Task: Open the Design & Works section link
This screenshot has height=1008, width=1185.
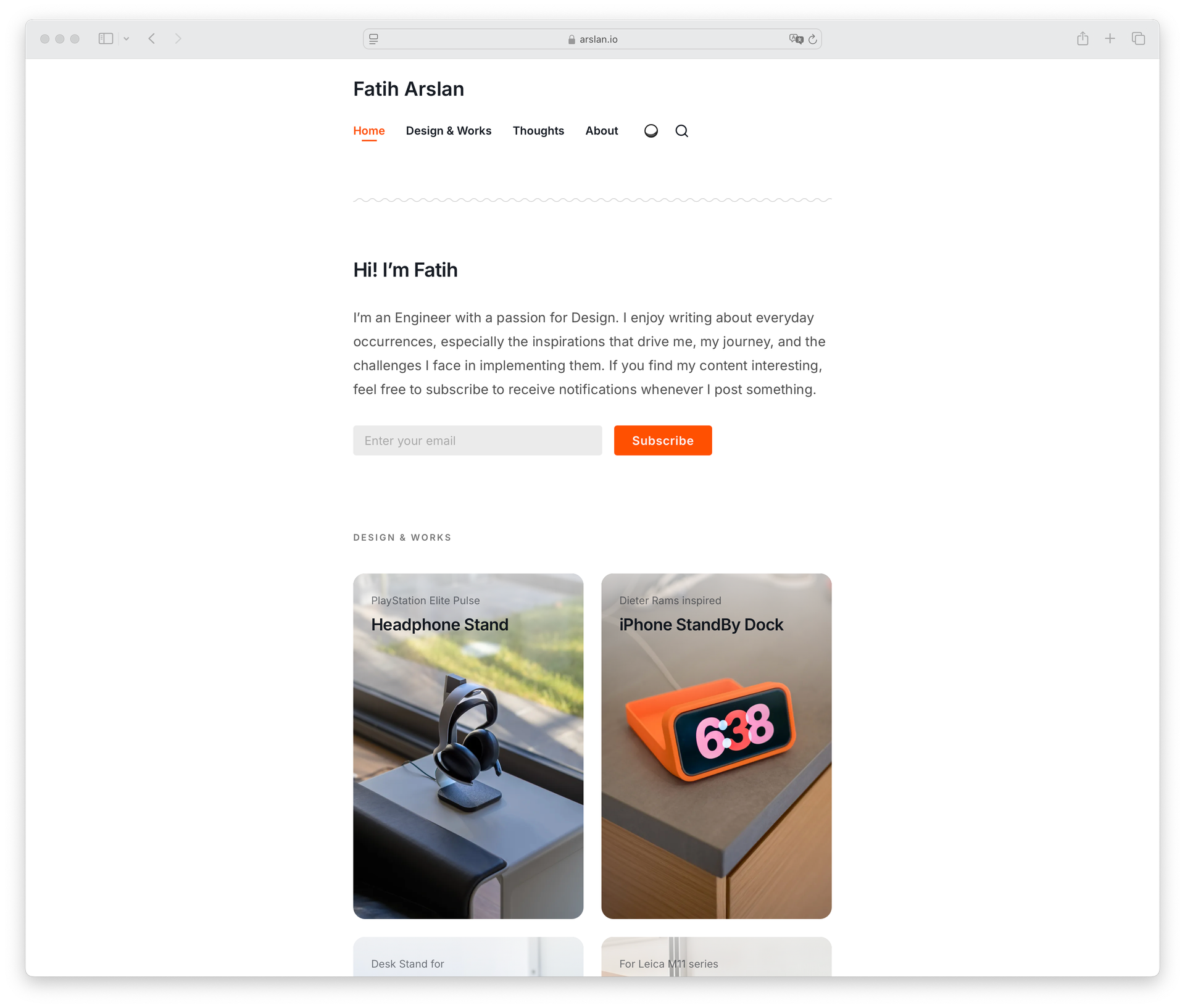Action: click(x=448, y=130)
